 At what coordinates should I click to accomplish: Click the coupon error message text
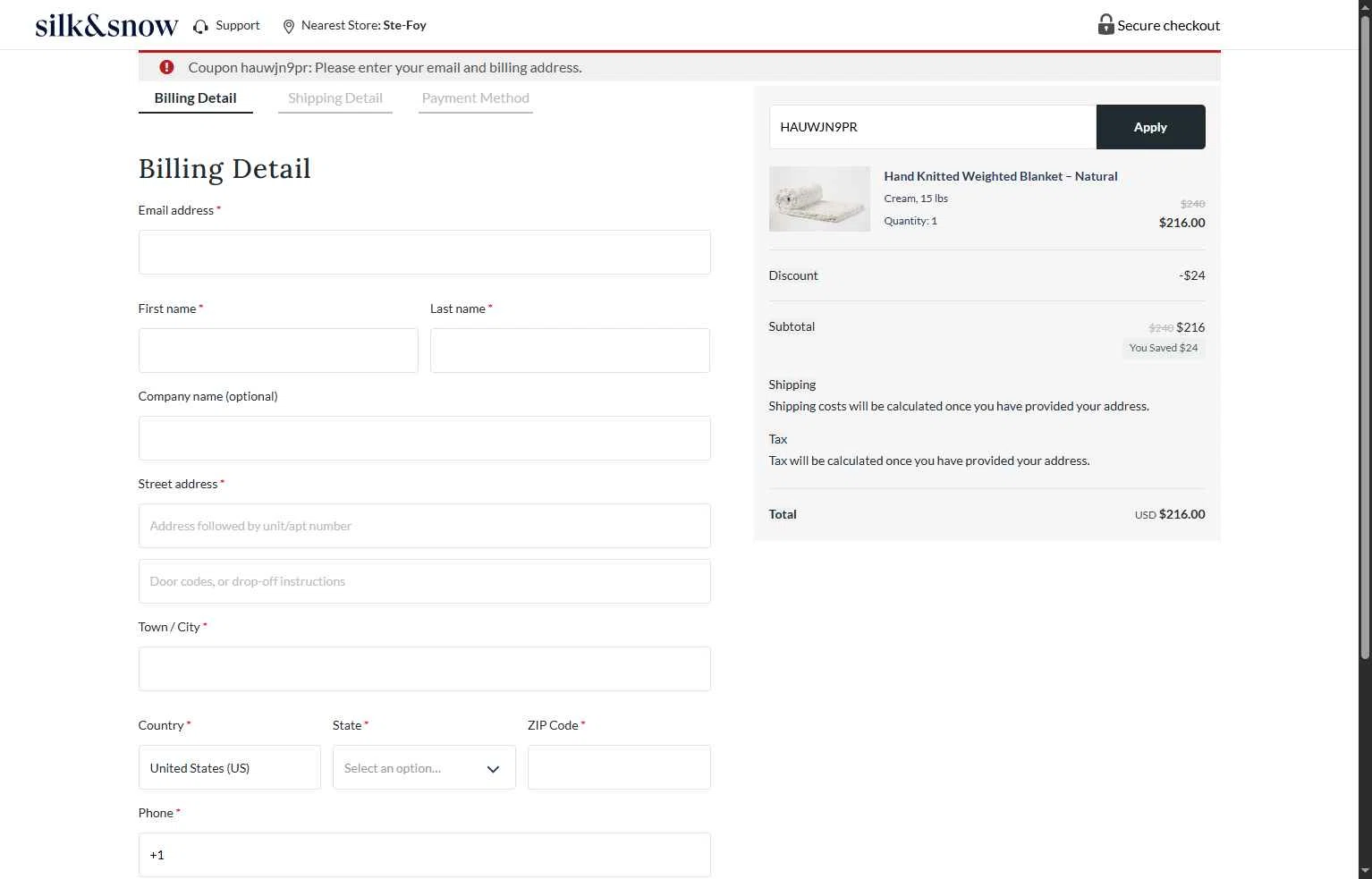[385, 67]
